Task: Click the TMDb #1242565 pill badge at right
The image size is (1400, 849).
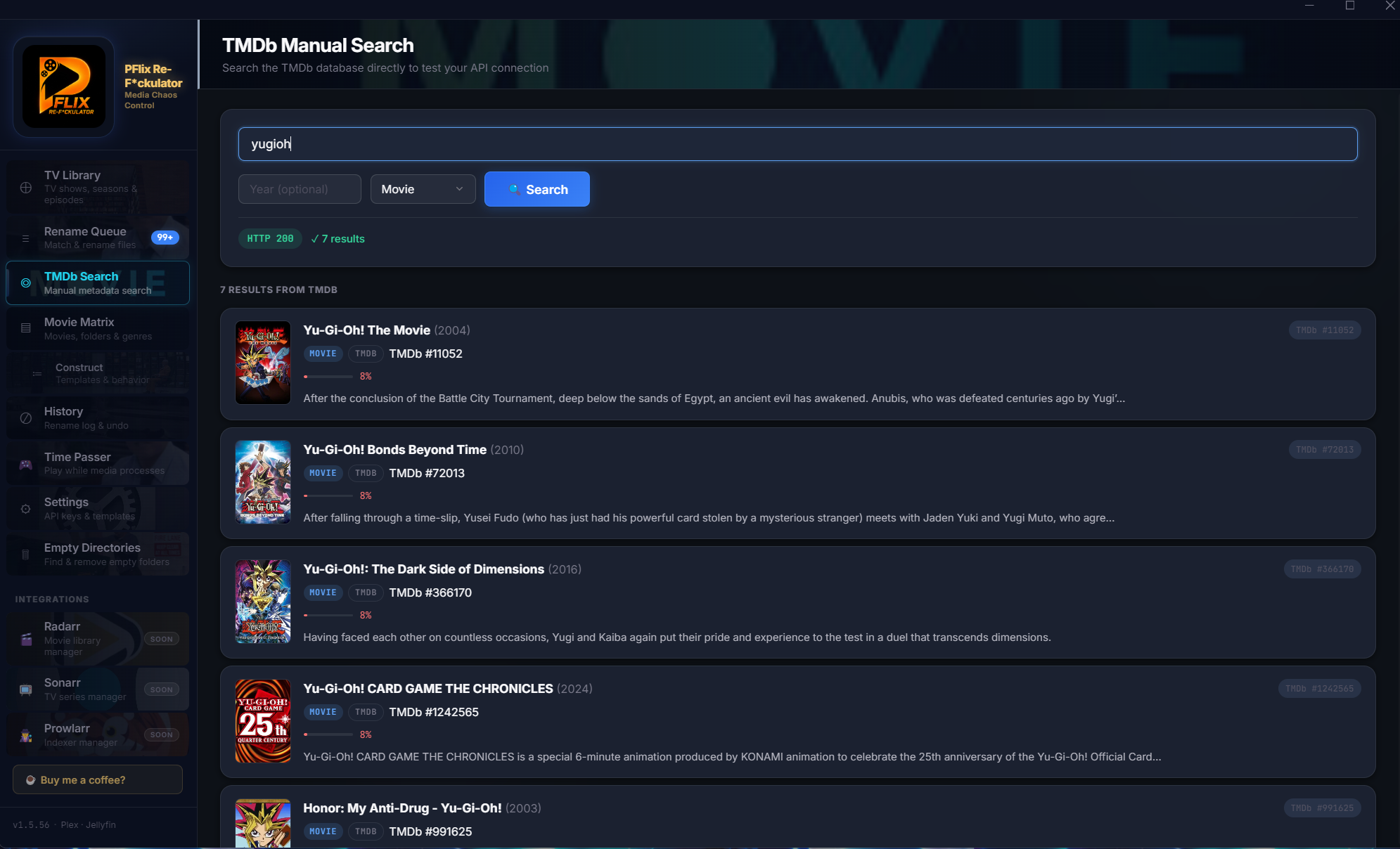Action: point(1320,689)
